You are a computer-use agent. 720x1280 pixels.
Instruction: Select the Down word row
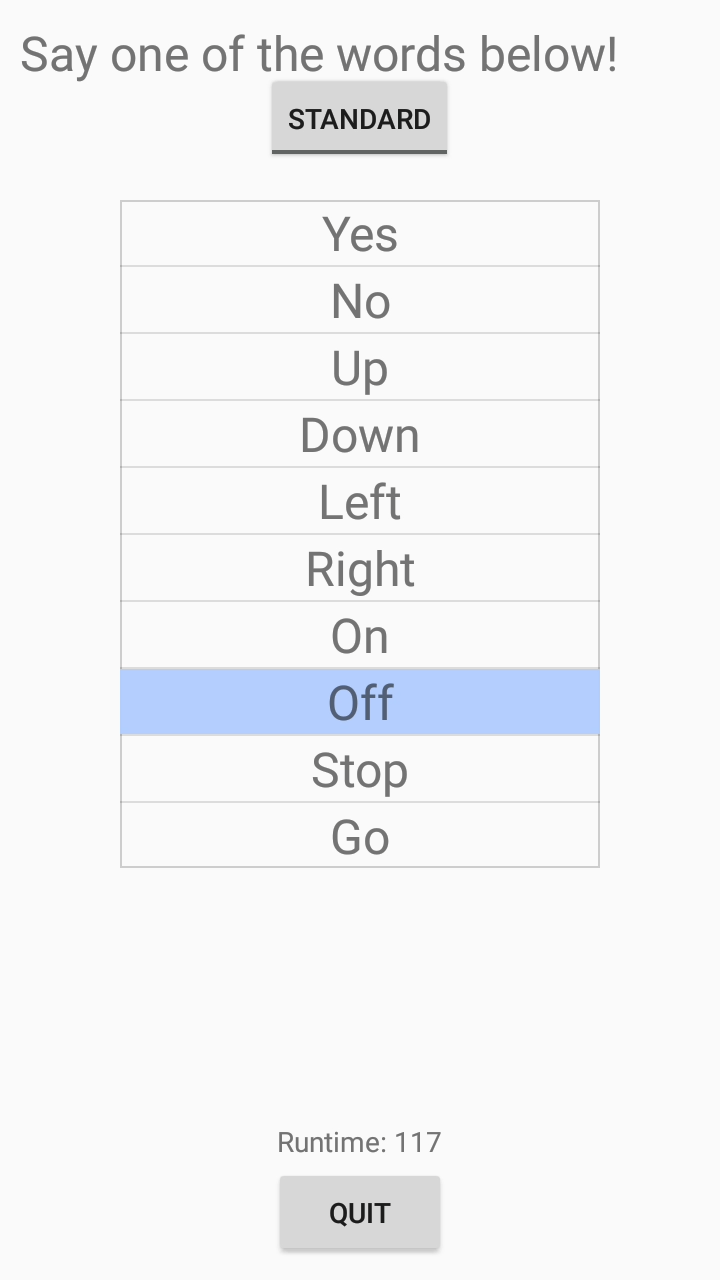click(360, 435)
